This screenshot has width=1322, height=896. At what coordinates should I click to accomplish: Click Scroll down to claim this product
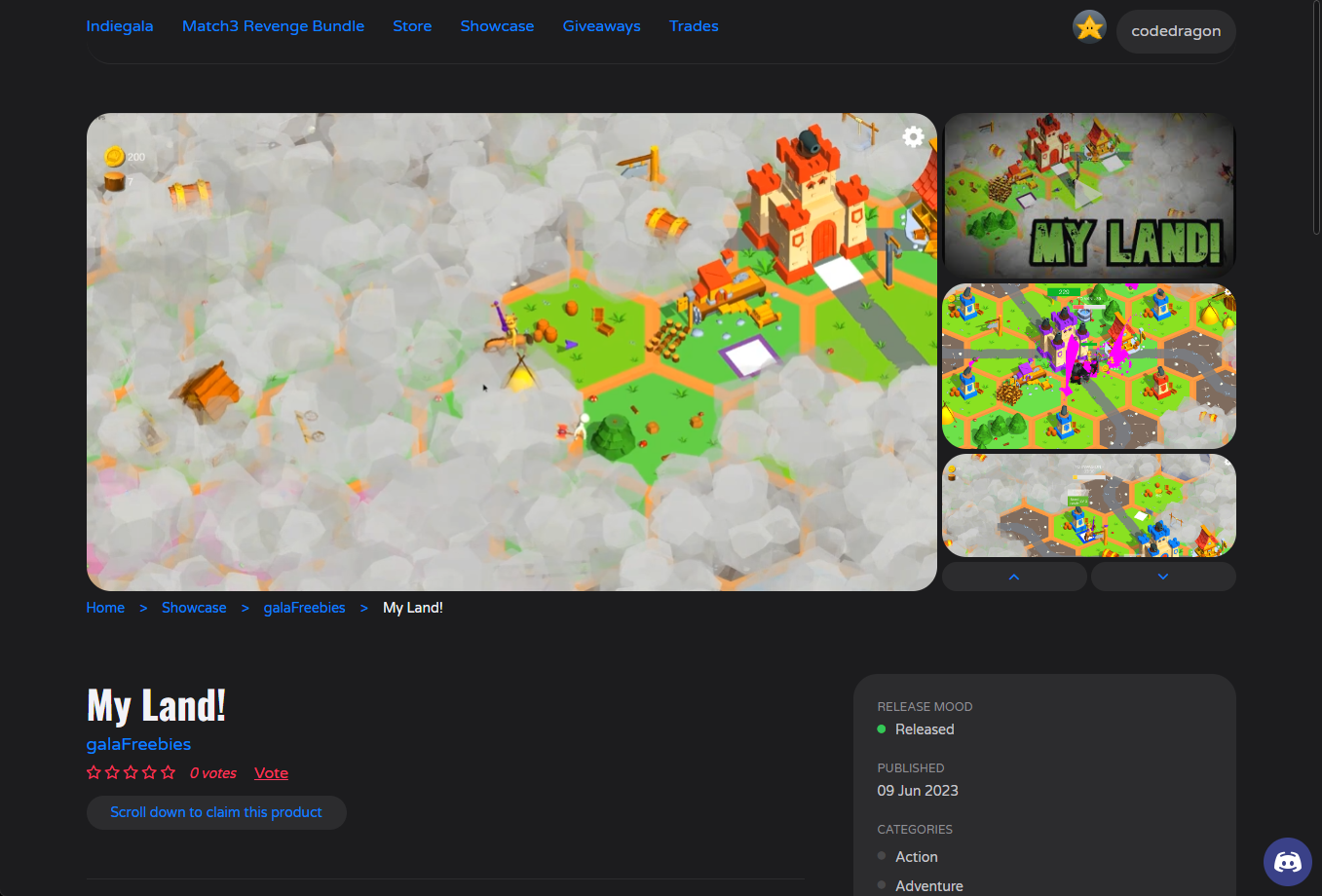(216, 812)
